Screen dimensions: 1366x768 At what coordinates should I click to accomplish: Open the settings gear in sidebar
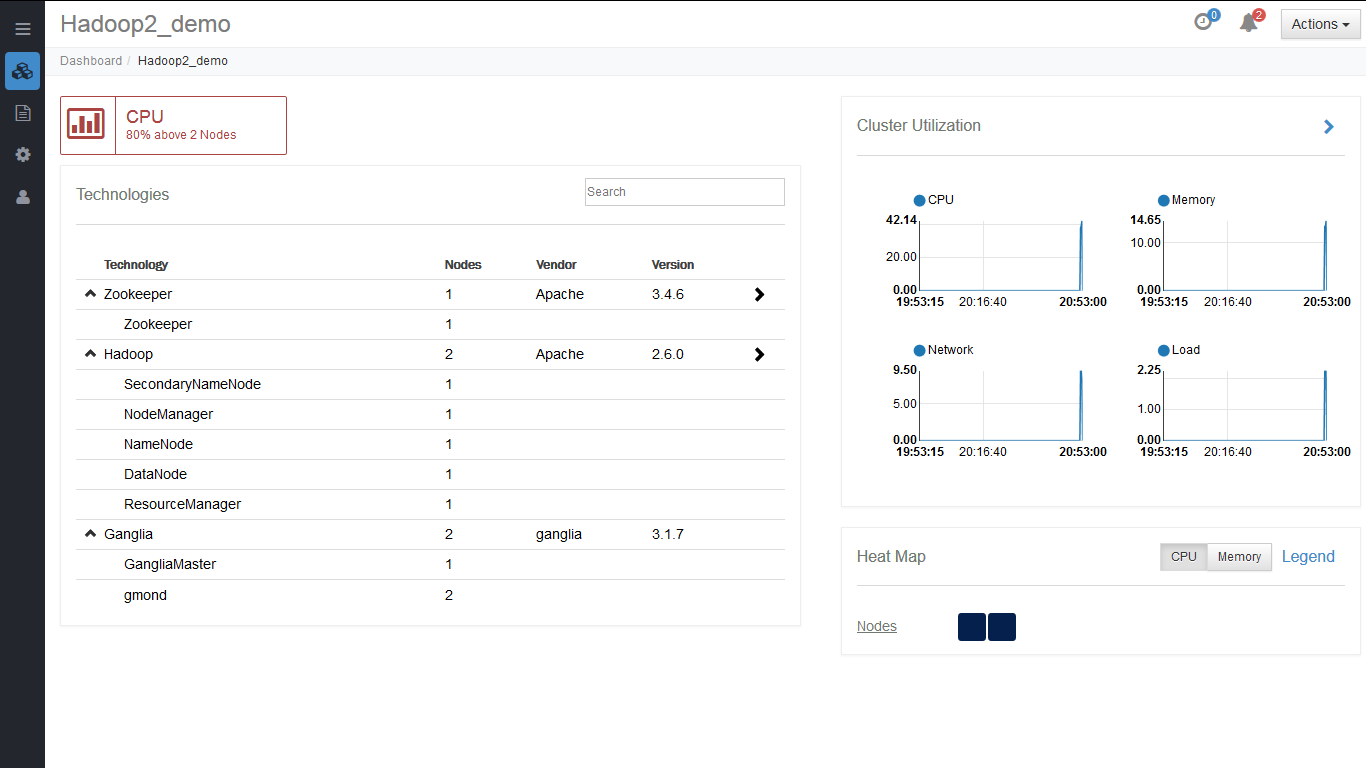pyautogui.click(x=22, y=155)
